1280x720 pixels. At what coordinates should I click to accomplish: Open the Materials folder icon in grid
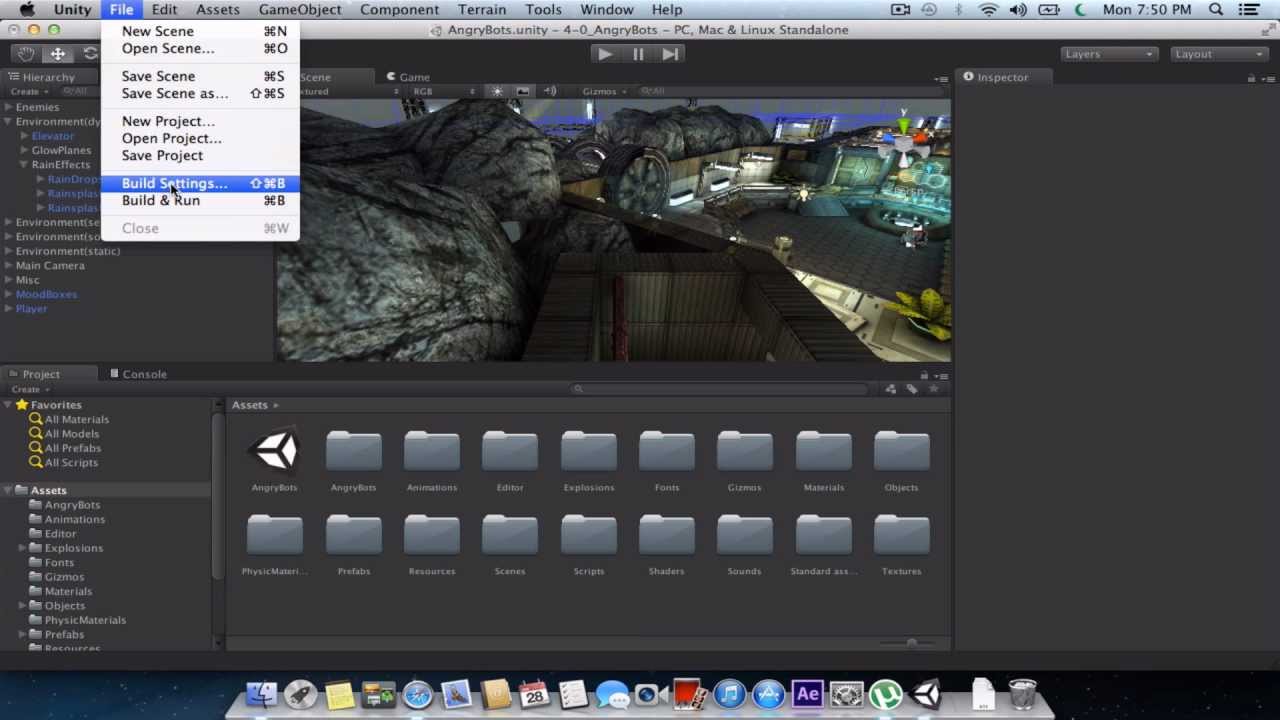click(824, 452)
